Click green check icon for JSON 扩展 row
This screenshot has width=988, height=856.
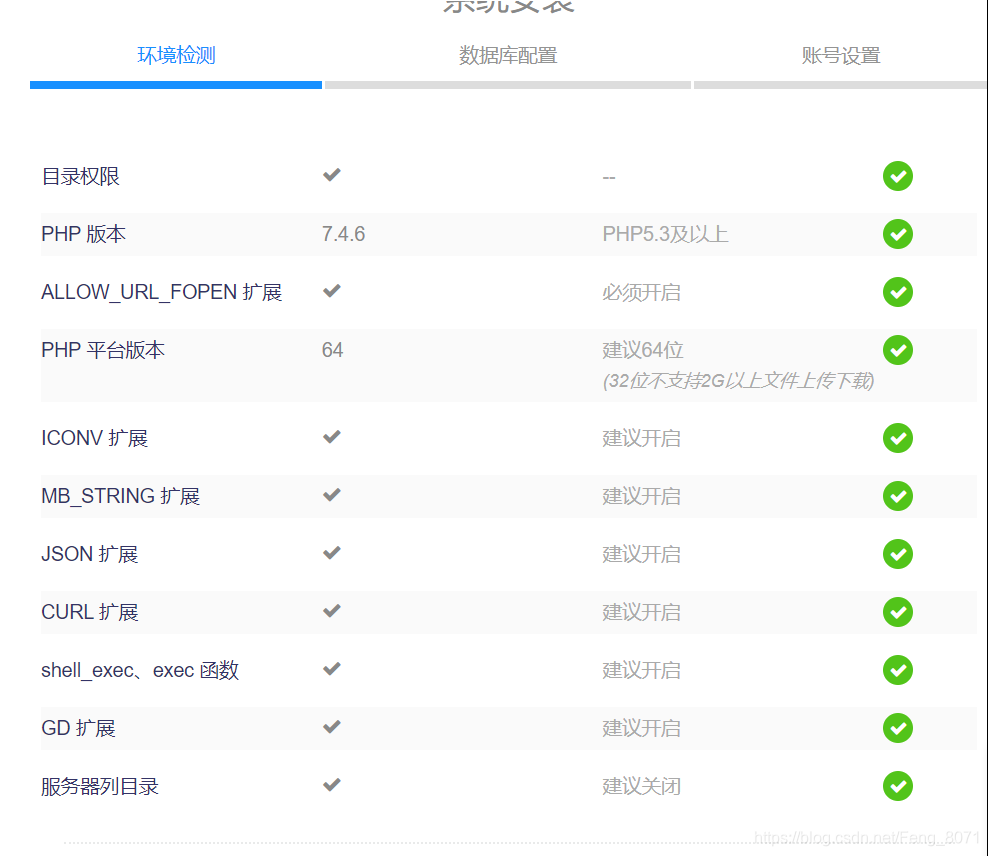[x=898, y=554]
